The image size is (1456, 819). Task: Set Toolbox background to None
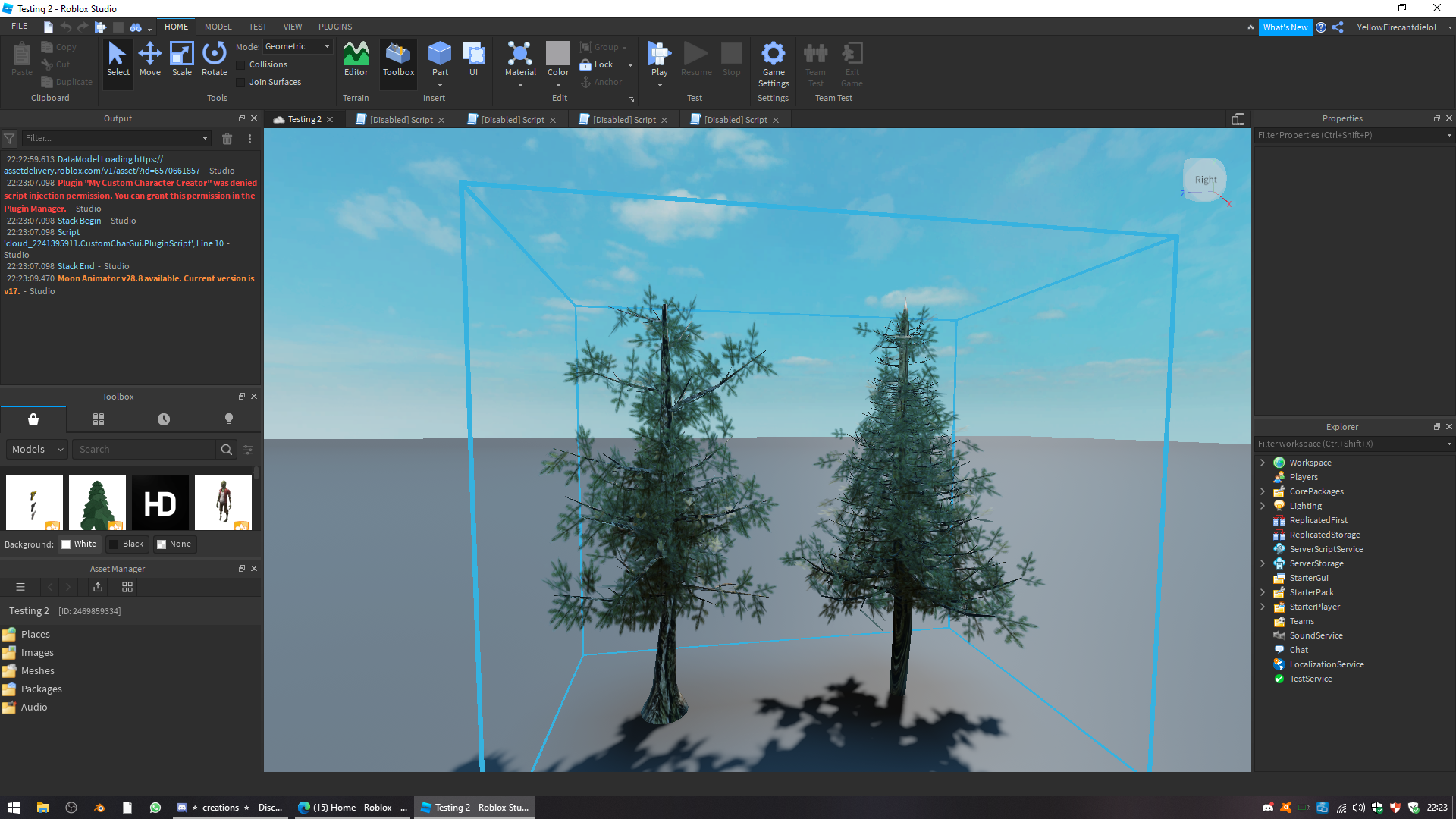tap(174, 544)
